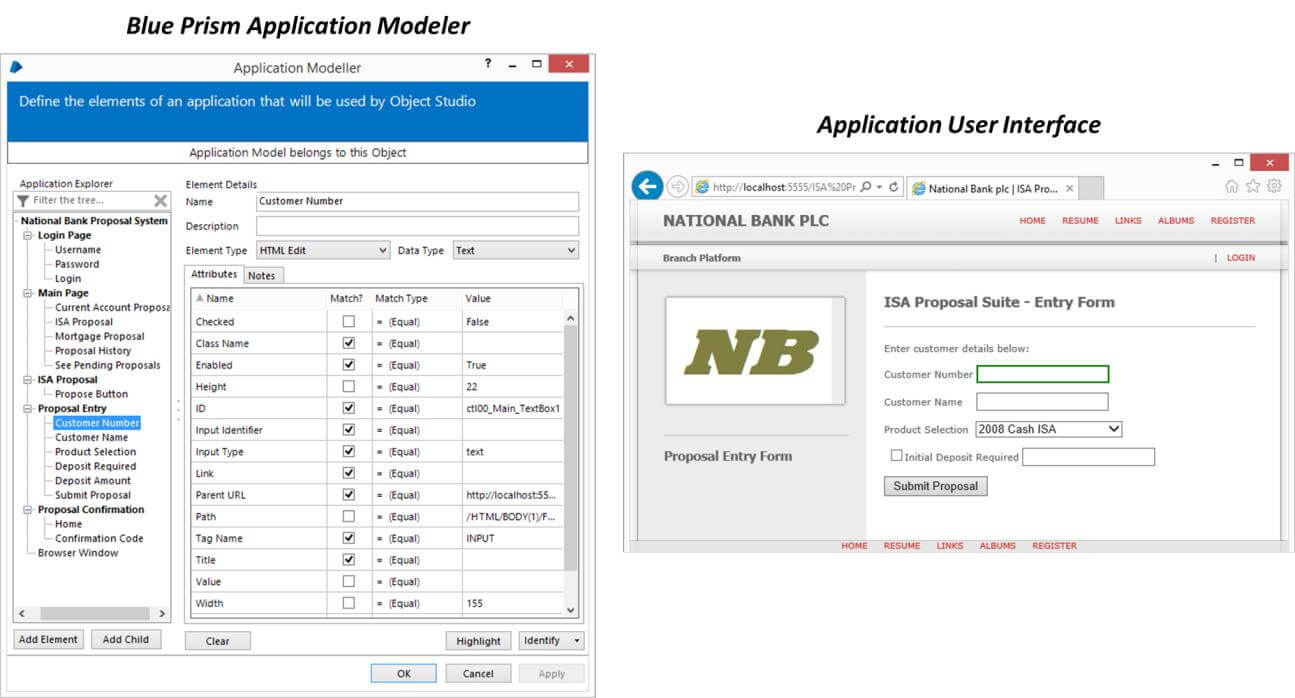The image size is (1295, 698).
Task: Click REGISTER in the top website menu
Action: tap(1233, 221)
